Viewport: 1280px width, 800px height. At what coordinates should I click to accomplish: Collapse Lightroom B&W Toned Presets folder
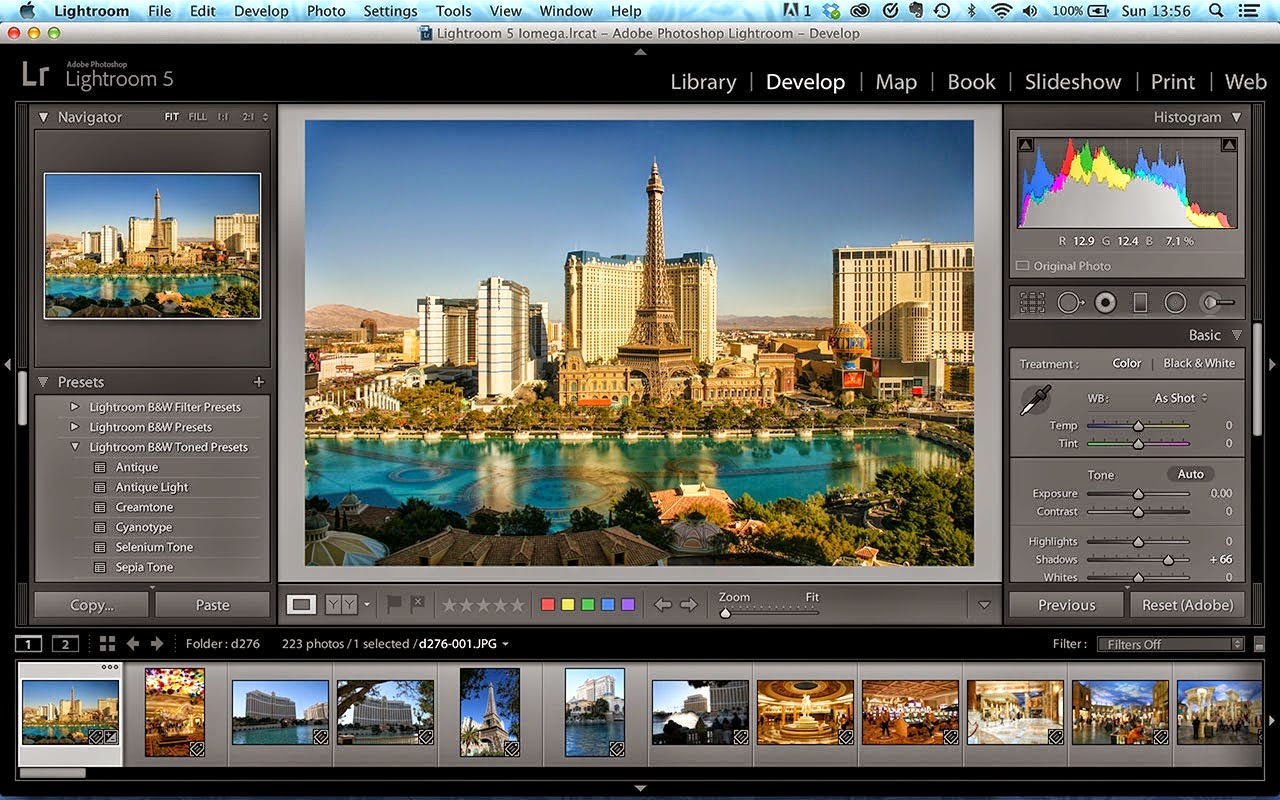[x=74, y=447]
